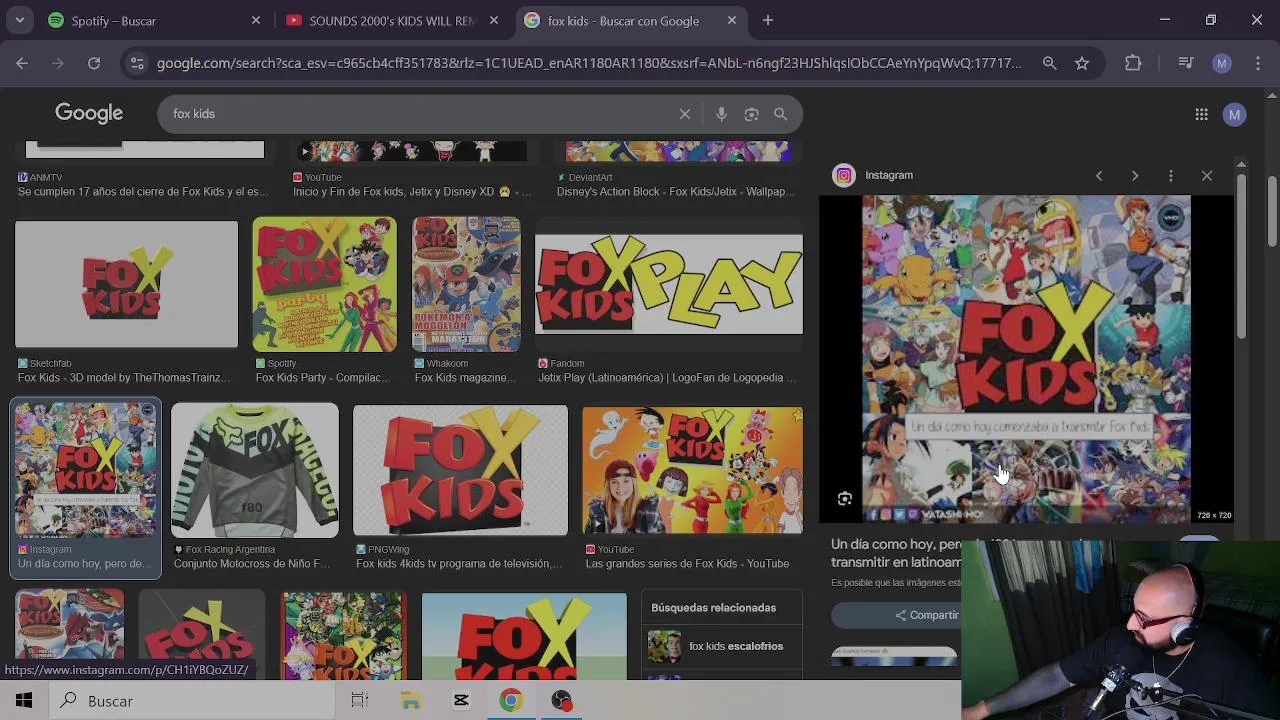Click the page vertical scrollbar

[1273, 212]
